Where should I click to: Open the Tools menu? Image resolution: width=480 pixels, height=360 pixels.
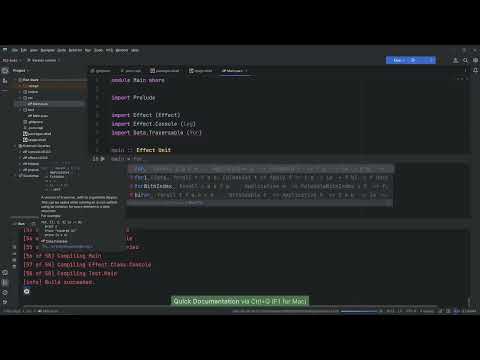tap(98, 50)
